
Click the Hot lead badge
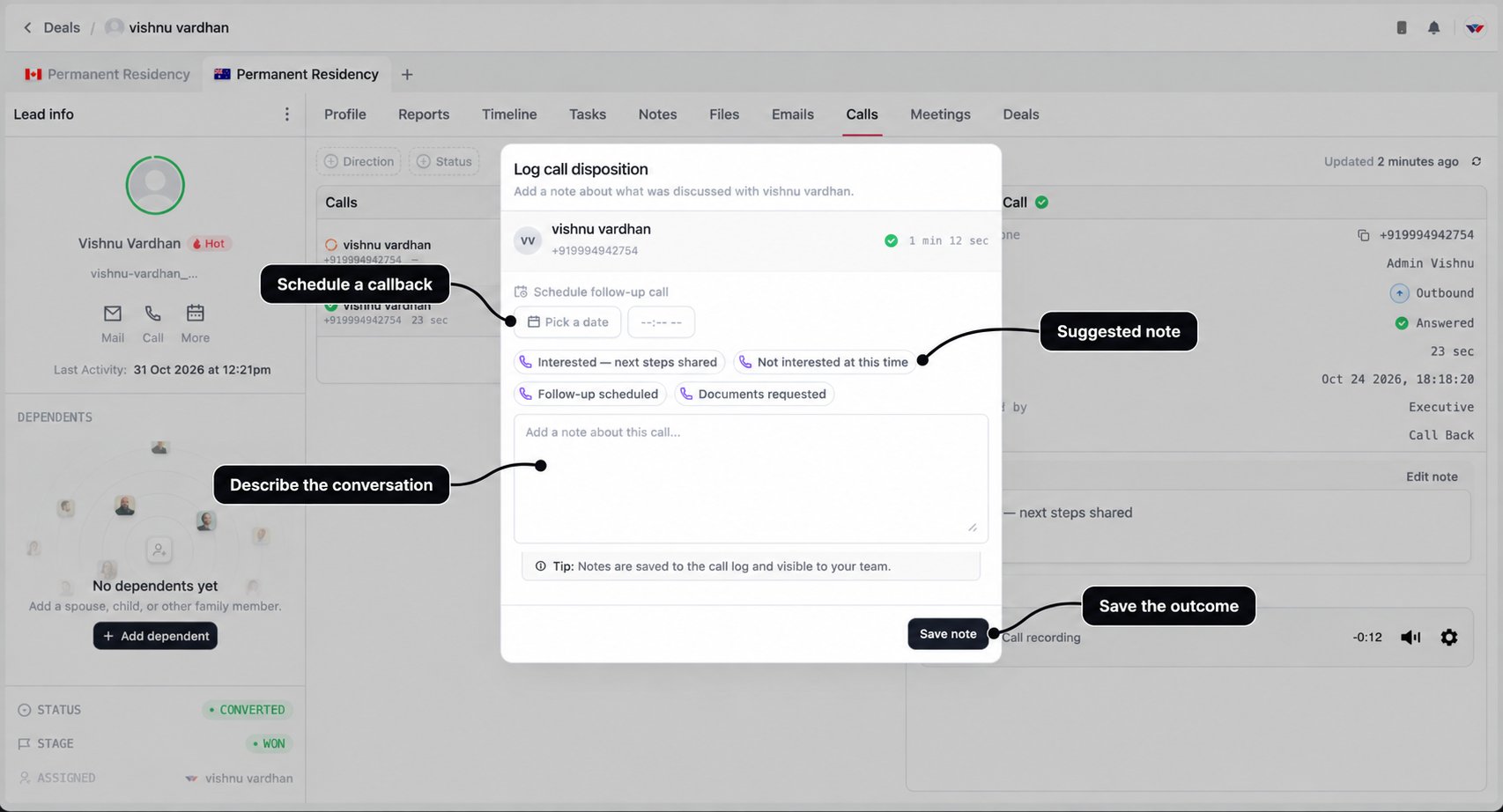pos(209,244)
